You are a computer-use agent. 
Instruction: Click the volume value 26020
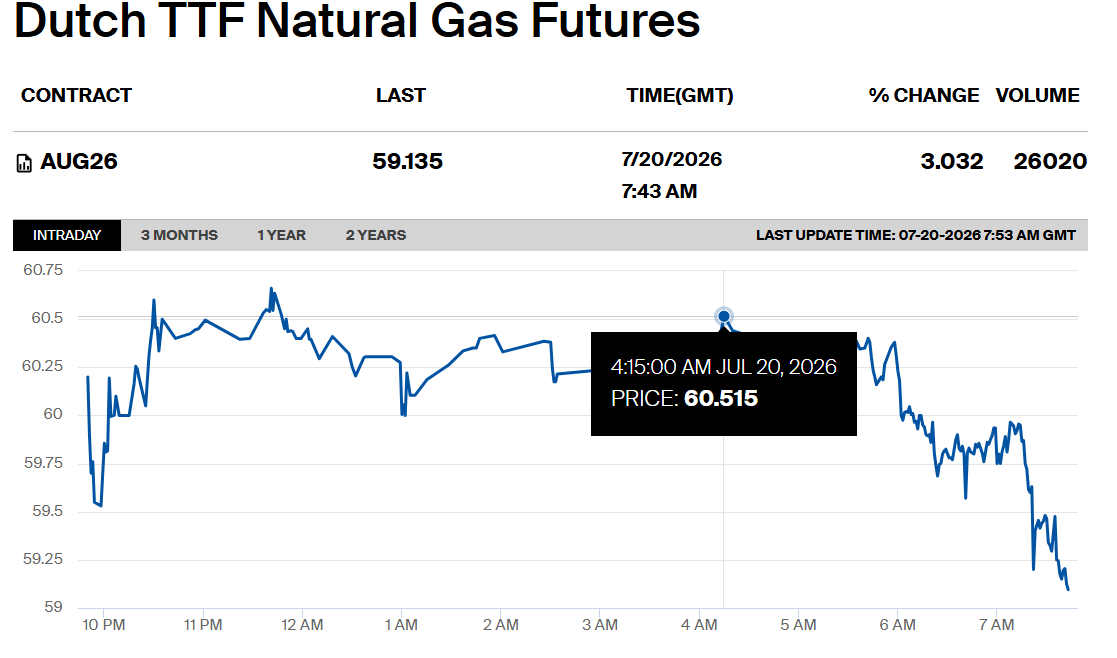pos(1050,162)
